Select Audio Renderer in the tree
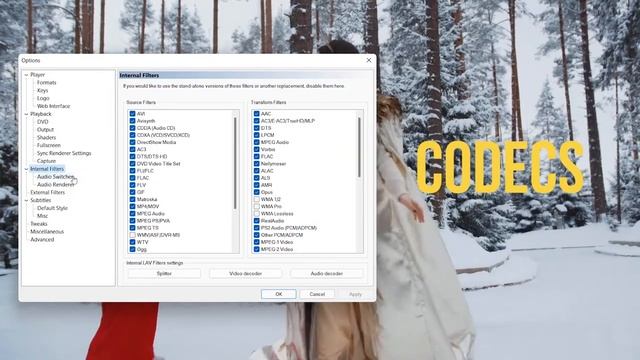Viewport: 640px width, 360px height. click(x=56, y=184)
